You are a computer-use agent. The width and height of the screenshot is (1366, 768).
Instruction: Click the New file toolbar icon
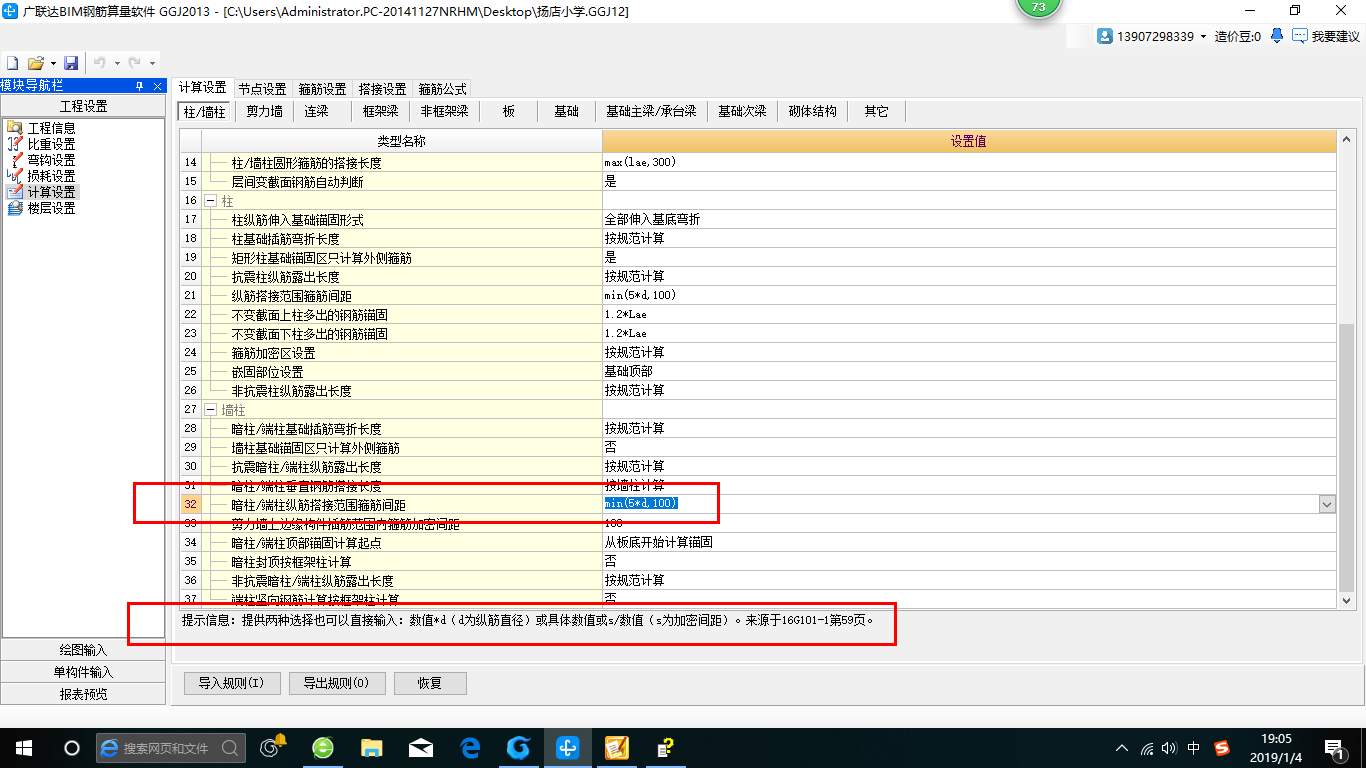tap(13, 63)
